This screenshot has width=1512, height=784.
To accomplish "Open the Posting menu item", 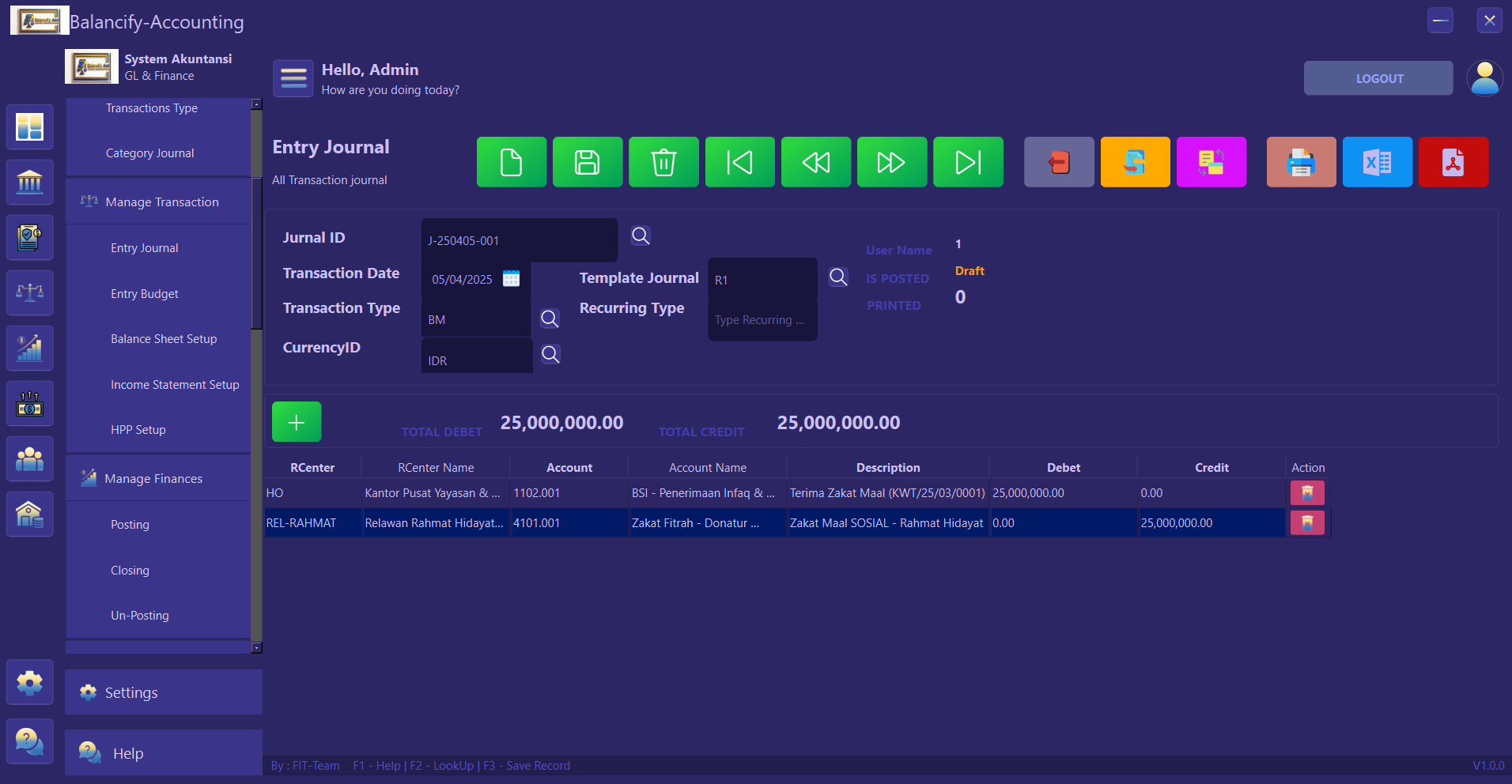I will [x=130, y=525].
